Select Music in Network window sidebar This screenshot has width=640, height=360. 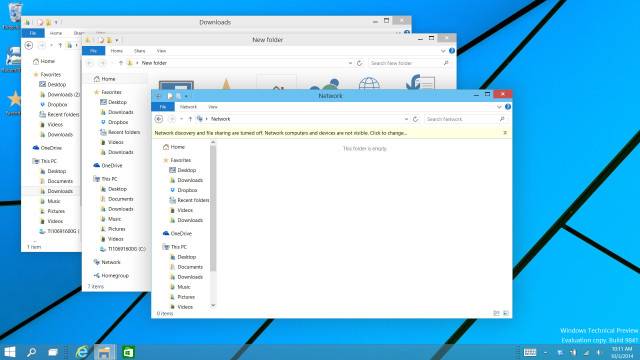[x=180, y=287]
